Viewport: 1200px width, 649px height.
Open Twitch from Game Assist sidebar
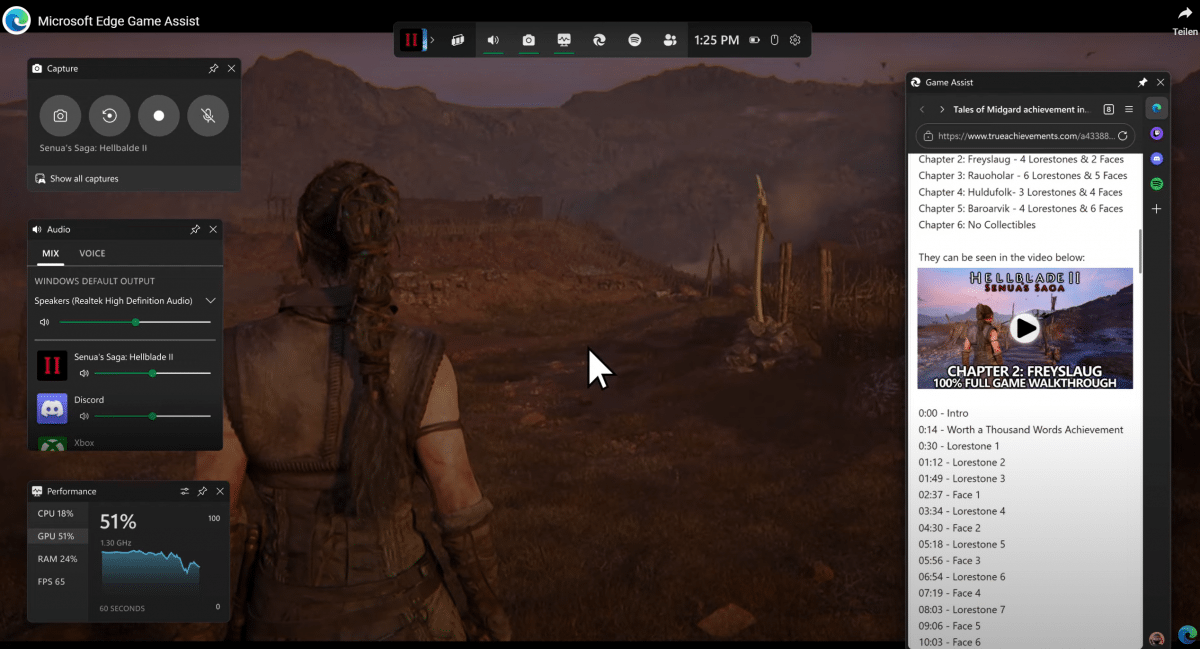(1157, 133)
